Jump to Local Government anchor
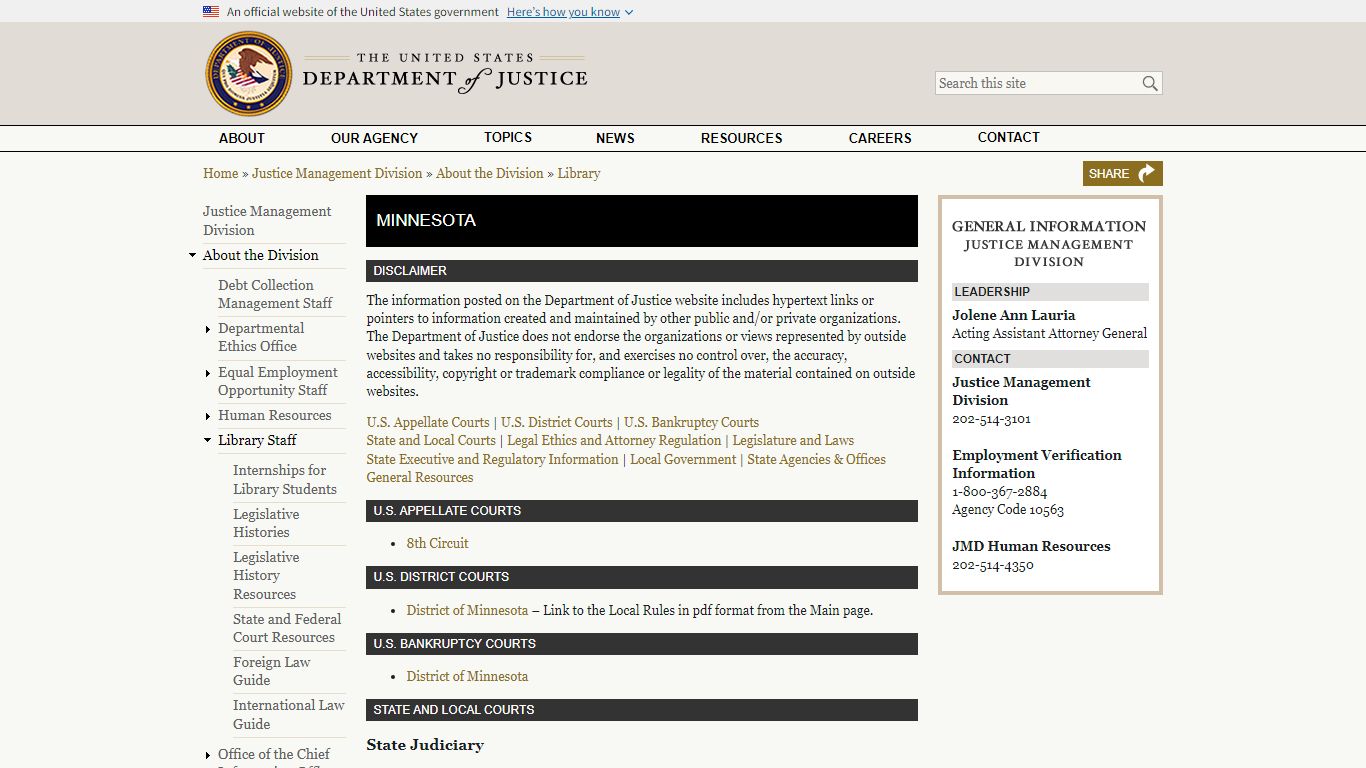 click(x=683, y=459)
